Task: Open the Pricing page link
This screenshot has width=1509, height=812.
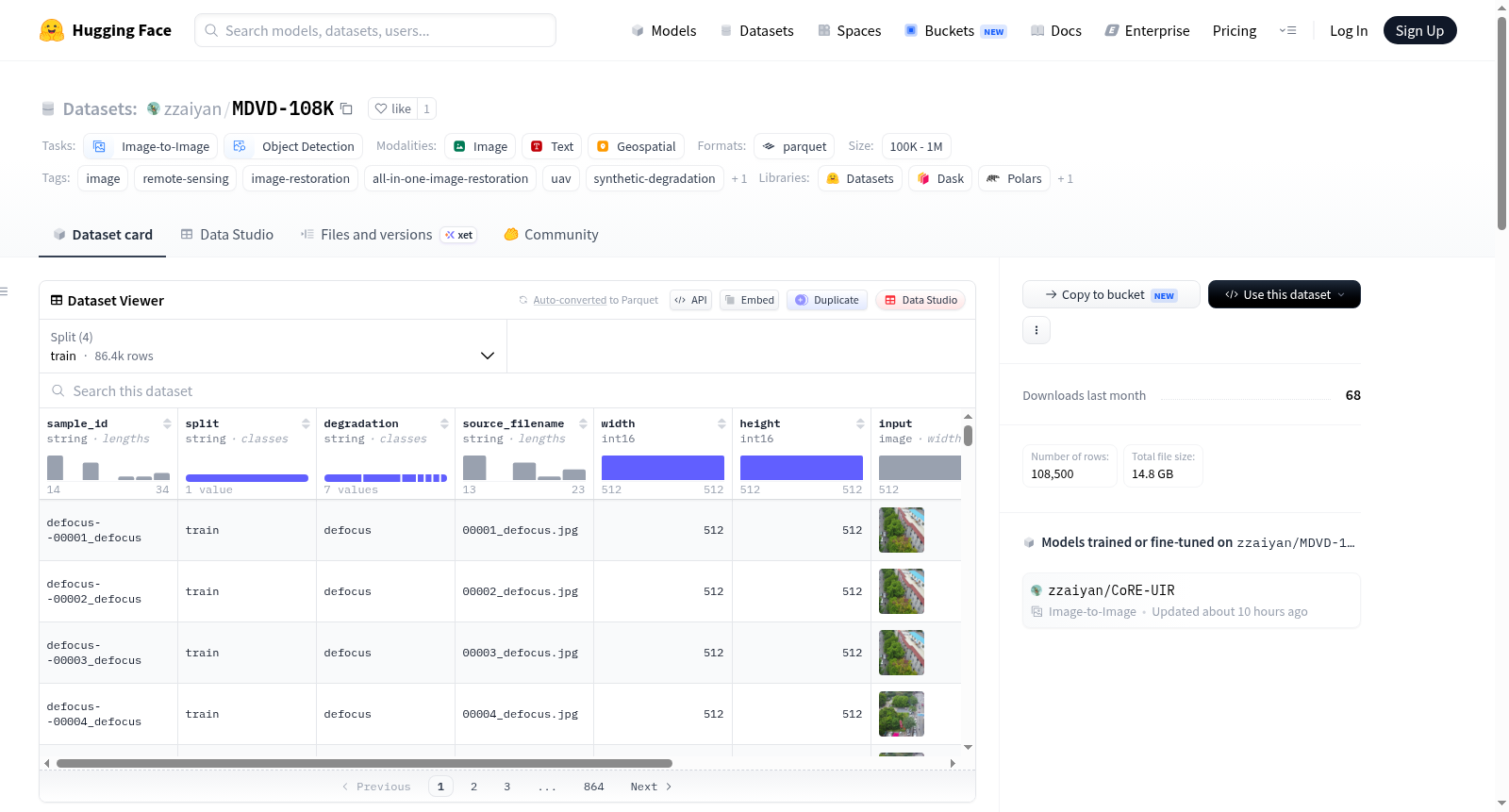Action: [1235, 30]
